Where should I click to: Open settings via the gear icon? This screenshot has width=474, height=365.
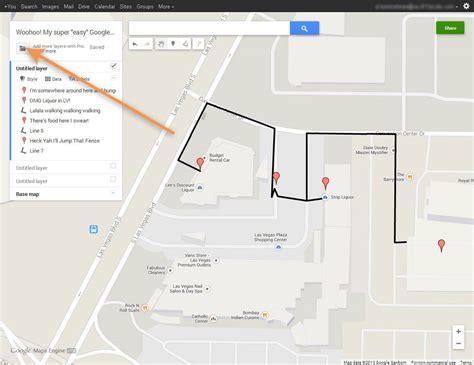(x=466, y=6)
